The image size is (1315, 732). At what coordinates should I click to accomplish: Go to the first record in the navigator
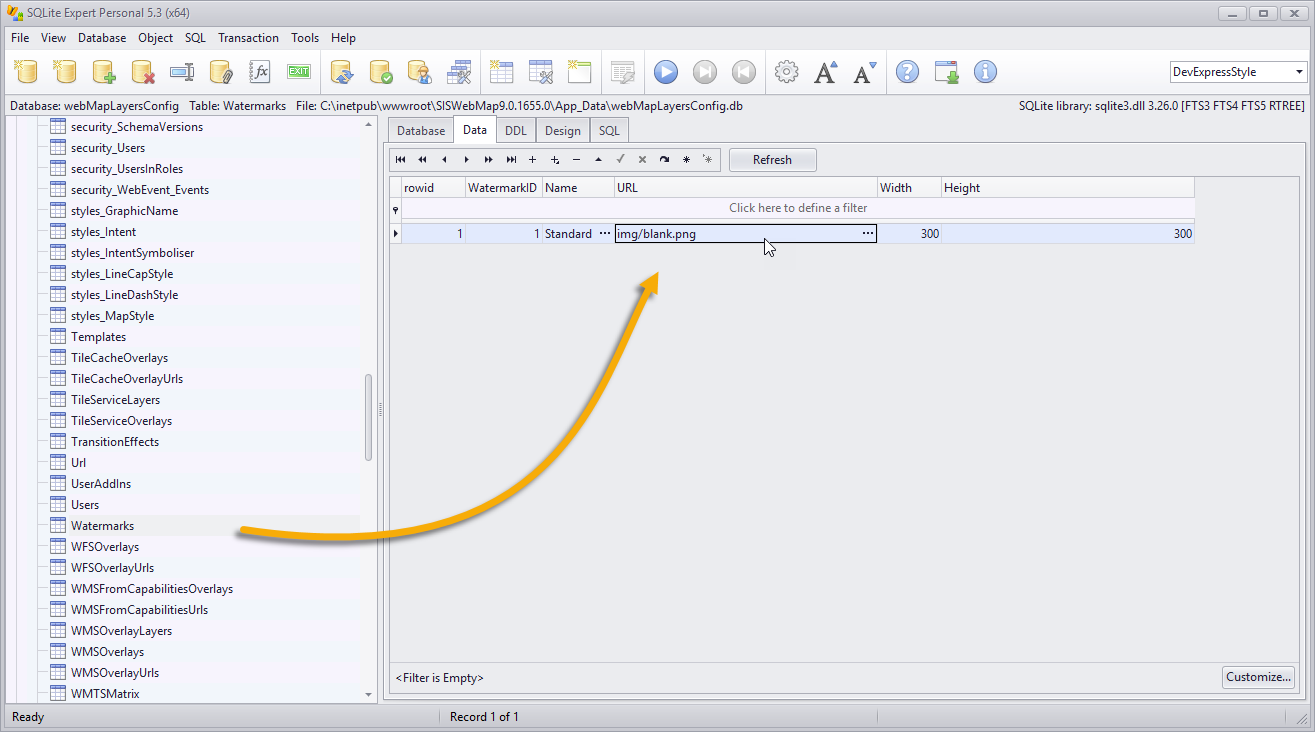pos(401,160)
